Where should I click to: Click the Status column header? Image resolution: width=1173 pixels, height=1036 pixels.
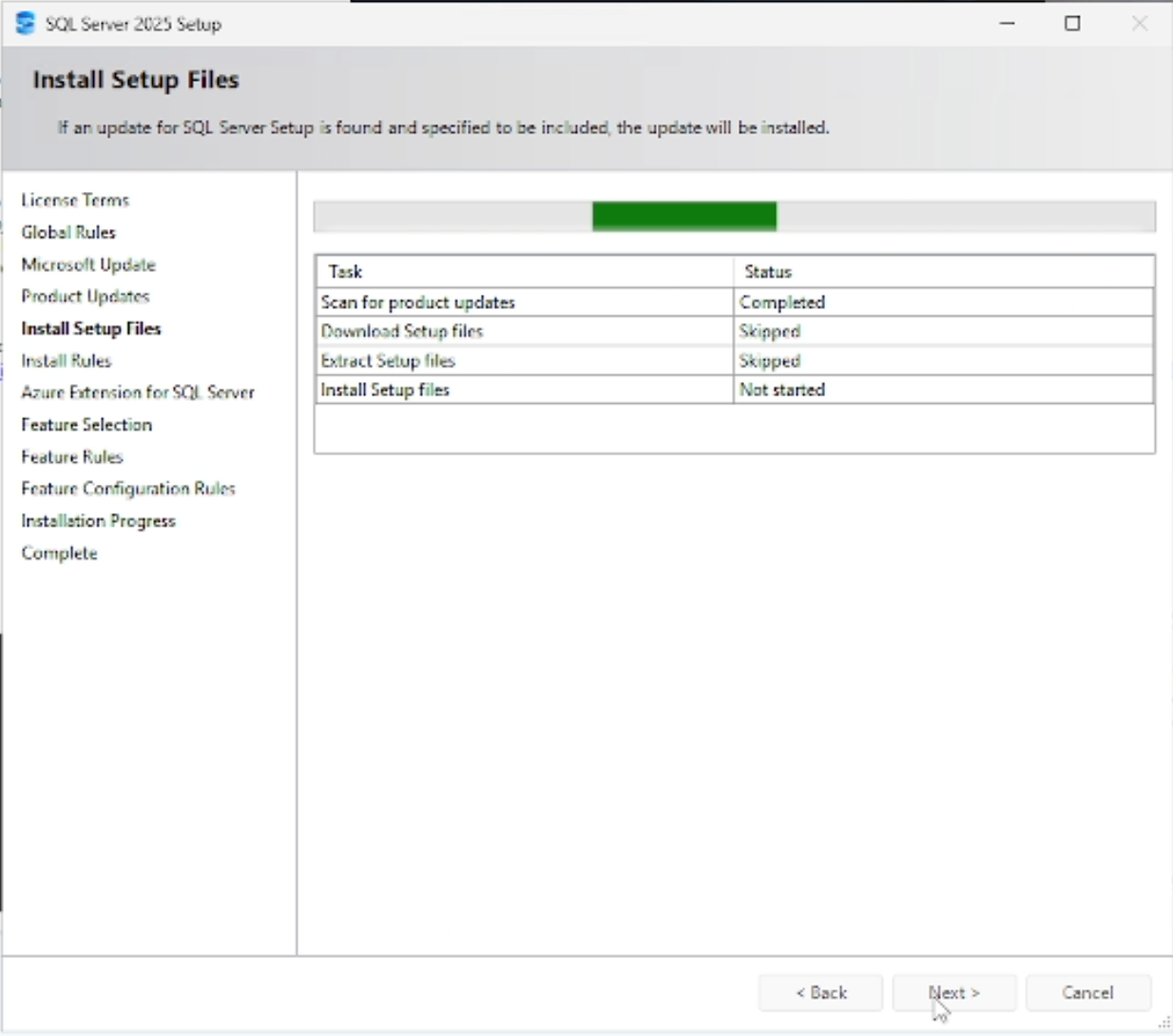point(767,272)
